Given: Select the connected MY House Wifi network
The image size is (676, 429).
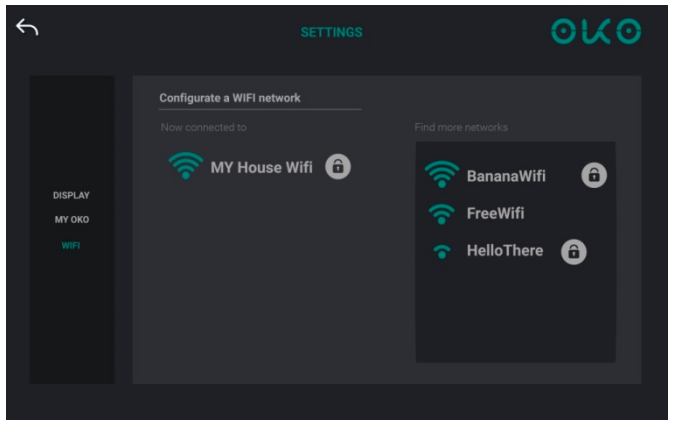Looking at the screenshot, I should pyautogui.click(x=261, y=167).
